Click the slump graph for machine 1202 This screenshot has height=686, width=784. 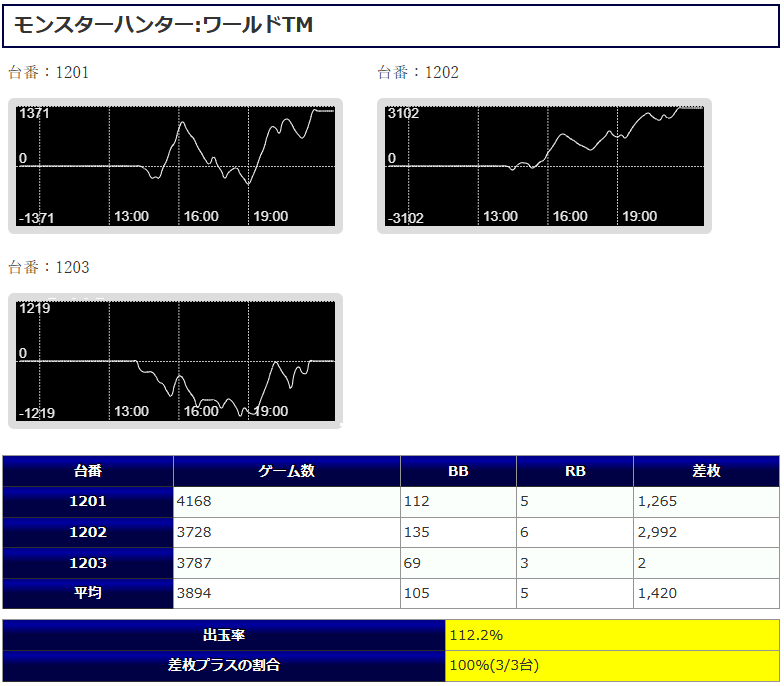[544, 166]
